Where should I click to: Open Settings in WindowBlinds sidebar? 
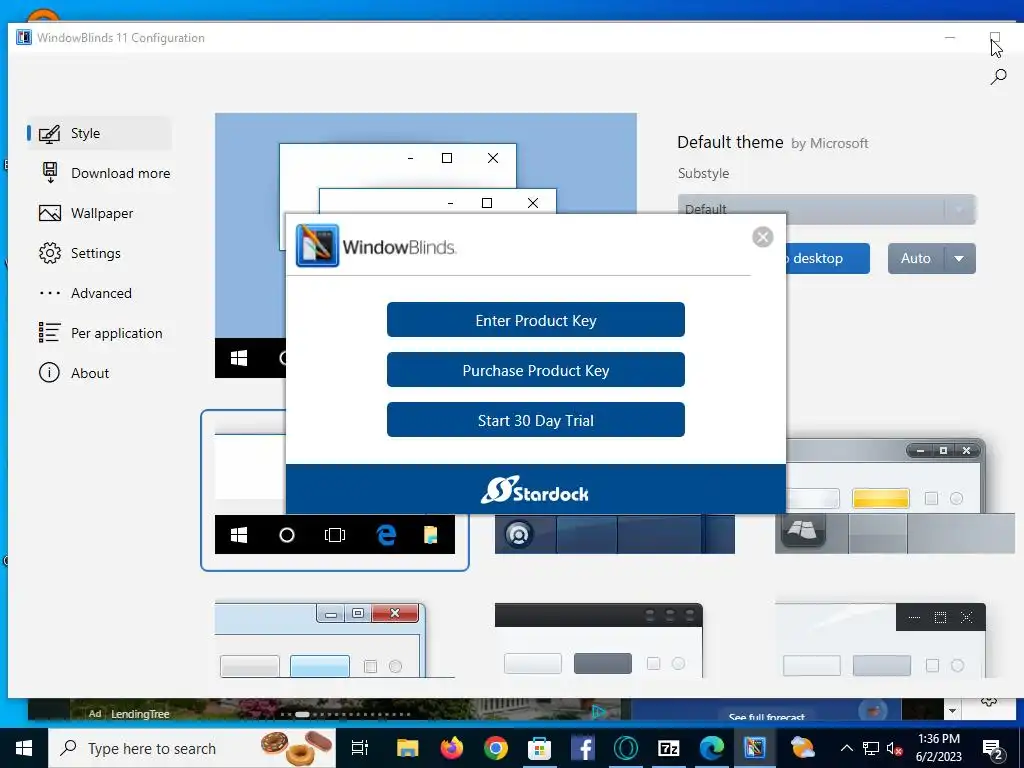[x=99, y=253]
